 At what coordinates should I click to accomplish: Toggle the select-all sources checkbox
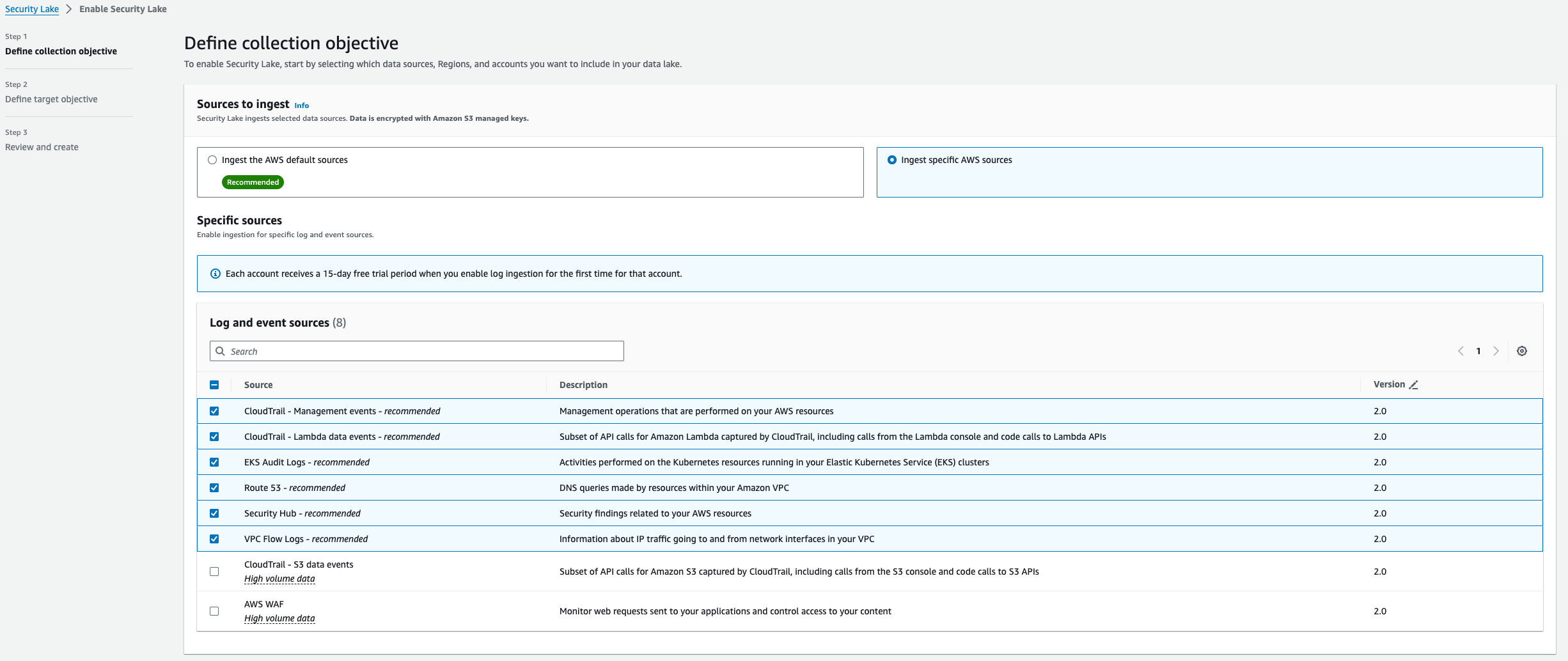coord(214,385)
